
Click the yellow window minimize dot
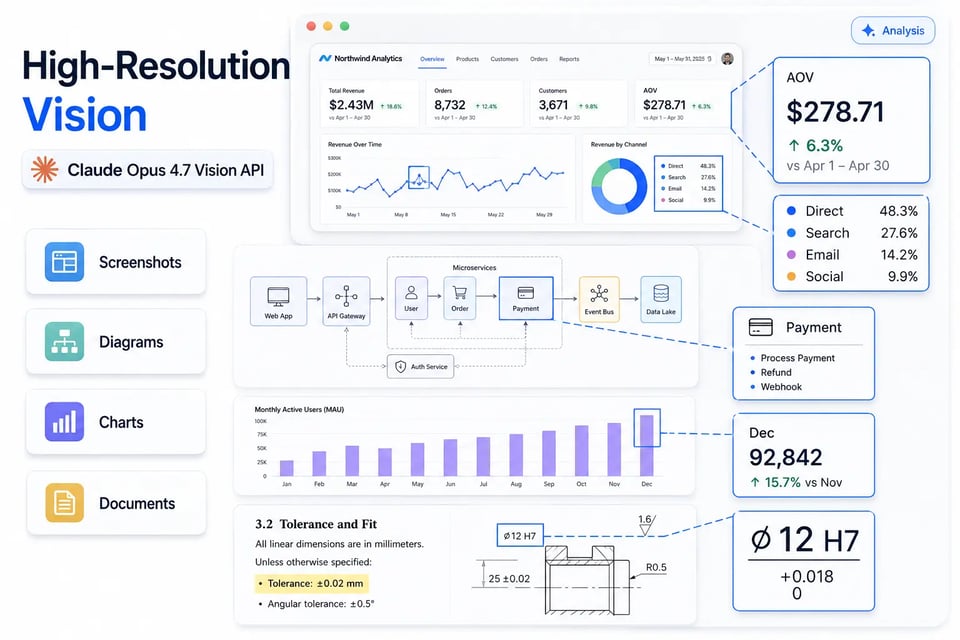coord(328,26)
